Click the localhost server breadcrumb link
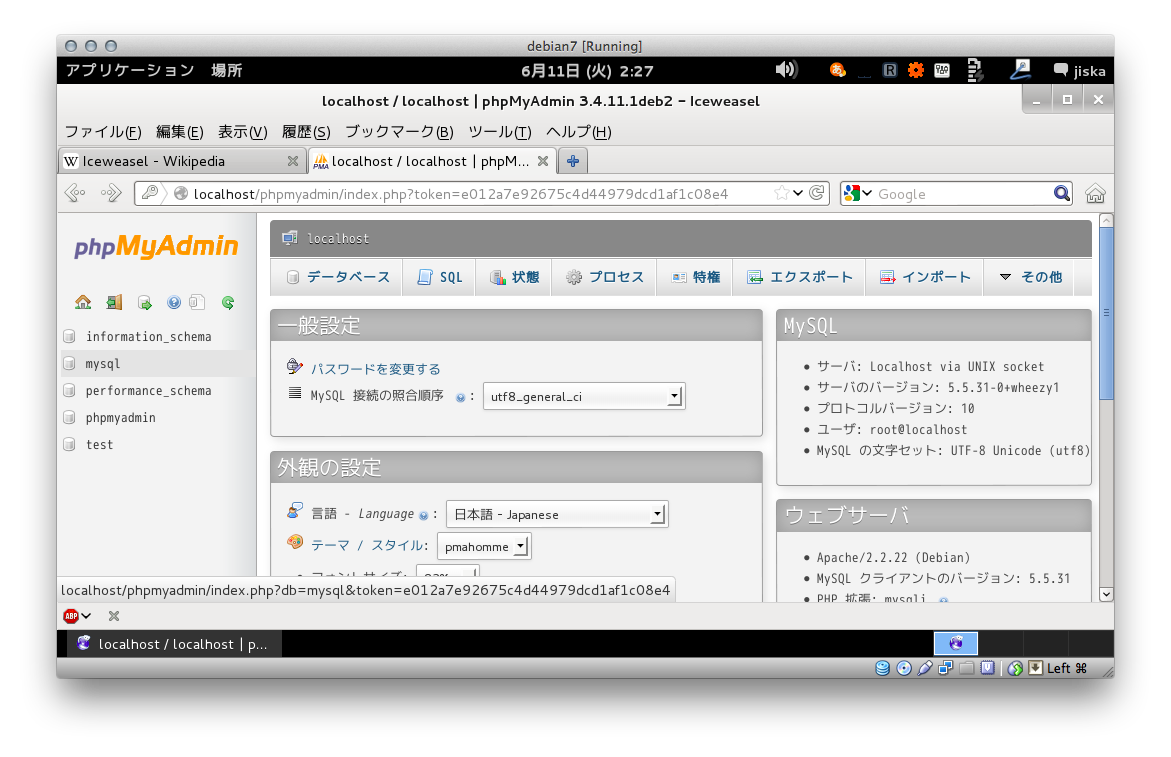This screenshot has height=757, width=1171. pyautogui.click(x=338, y=239)
